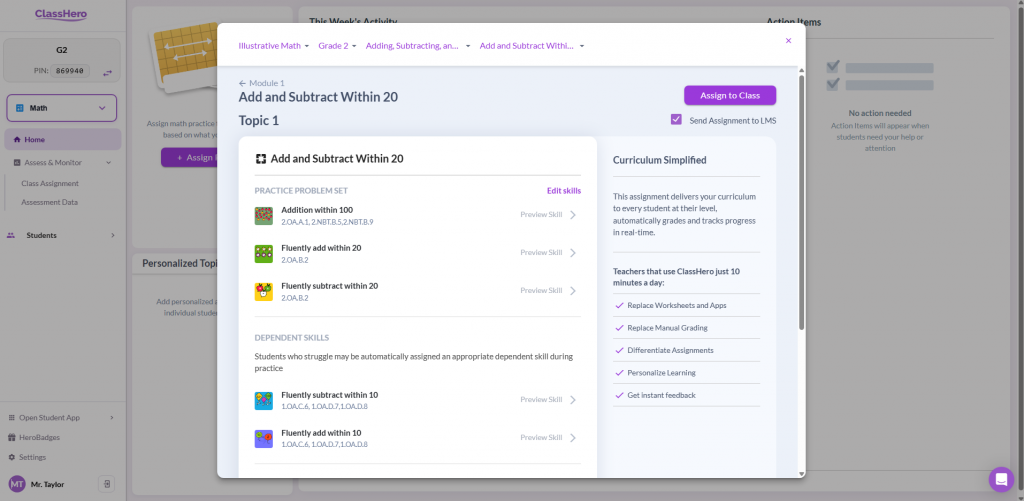Toggle Send Assignment to LMS checkbox
The image size is (1024, 501).
click(x=677, y=120)
